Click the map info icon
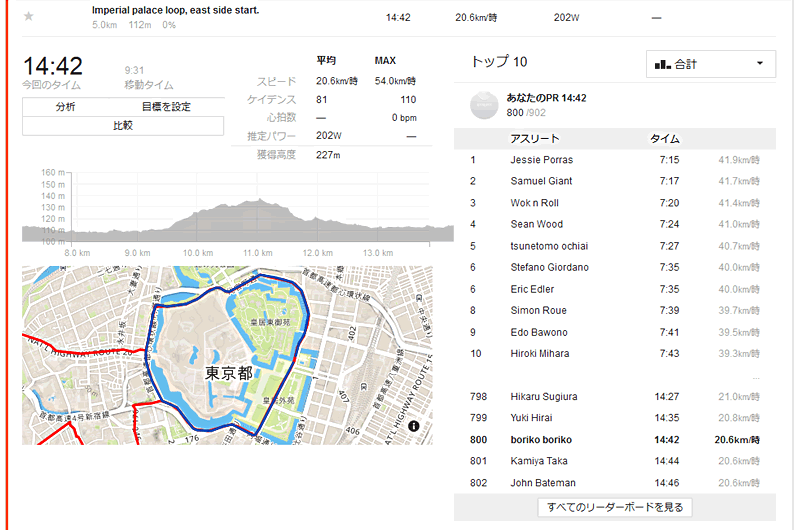 414,426
